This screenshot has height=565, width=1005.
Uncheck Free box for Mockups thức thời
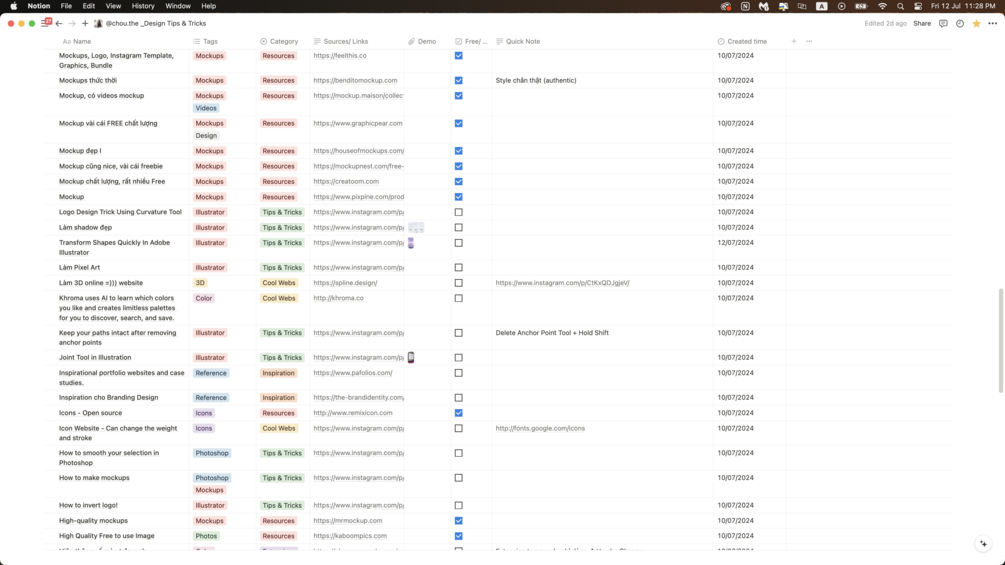pyautogui.click(x=458, y=81)
